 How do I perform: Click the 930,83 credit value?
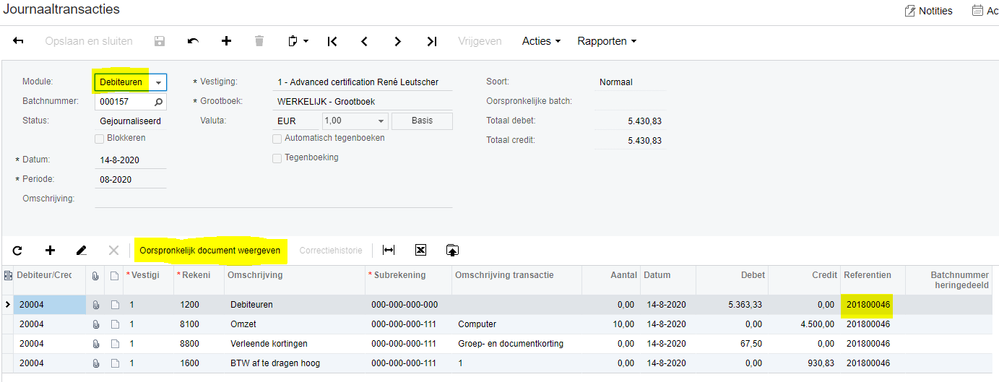(x=820, y=364)
